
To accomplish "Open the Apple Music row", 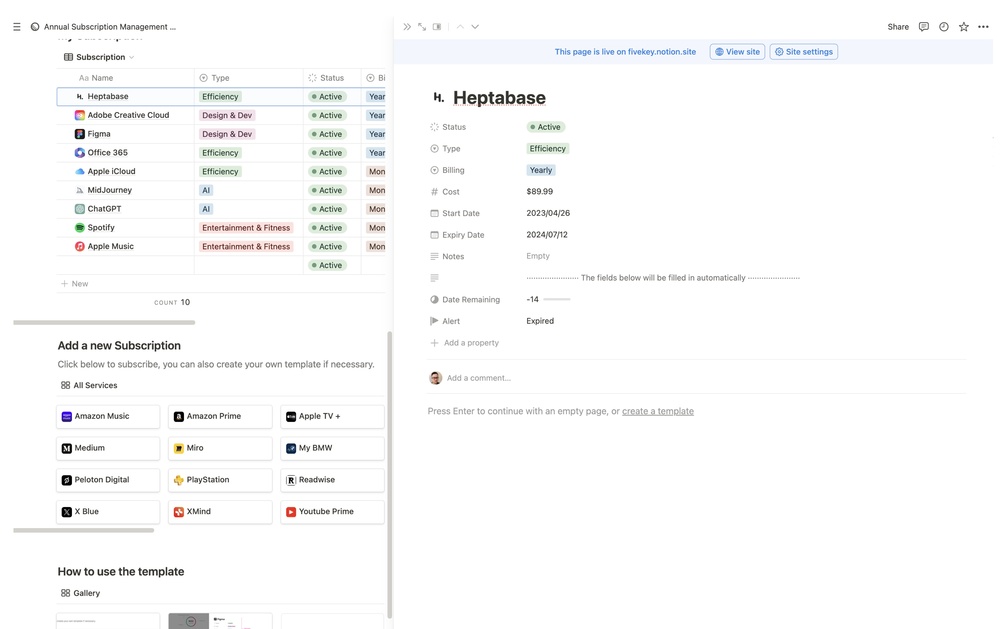I will tap(111, 246).
